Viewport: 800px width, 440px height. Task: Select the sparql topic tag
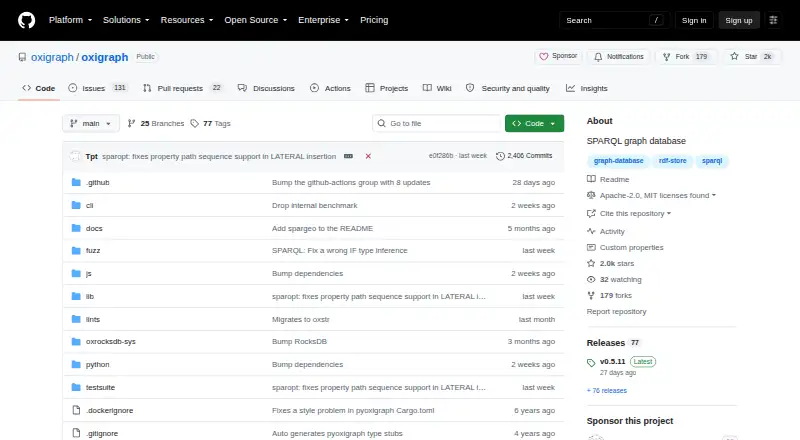click(712, 161)
